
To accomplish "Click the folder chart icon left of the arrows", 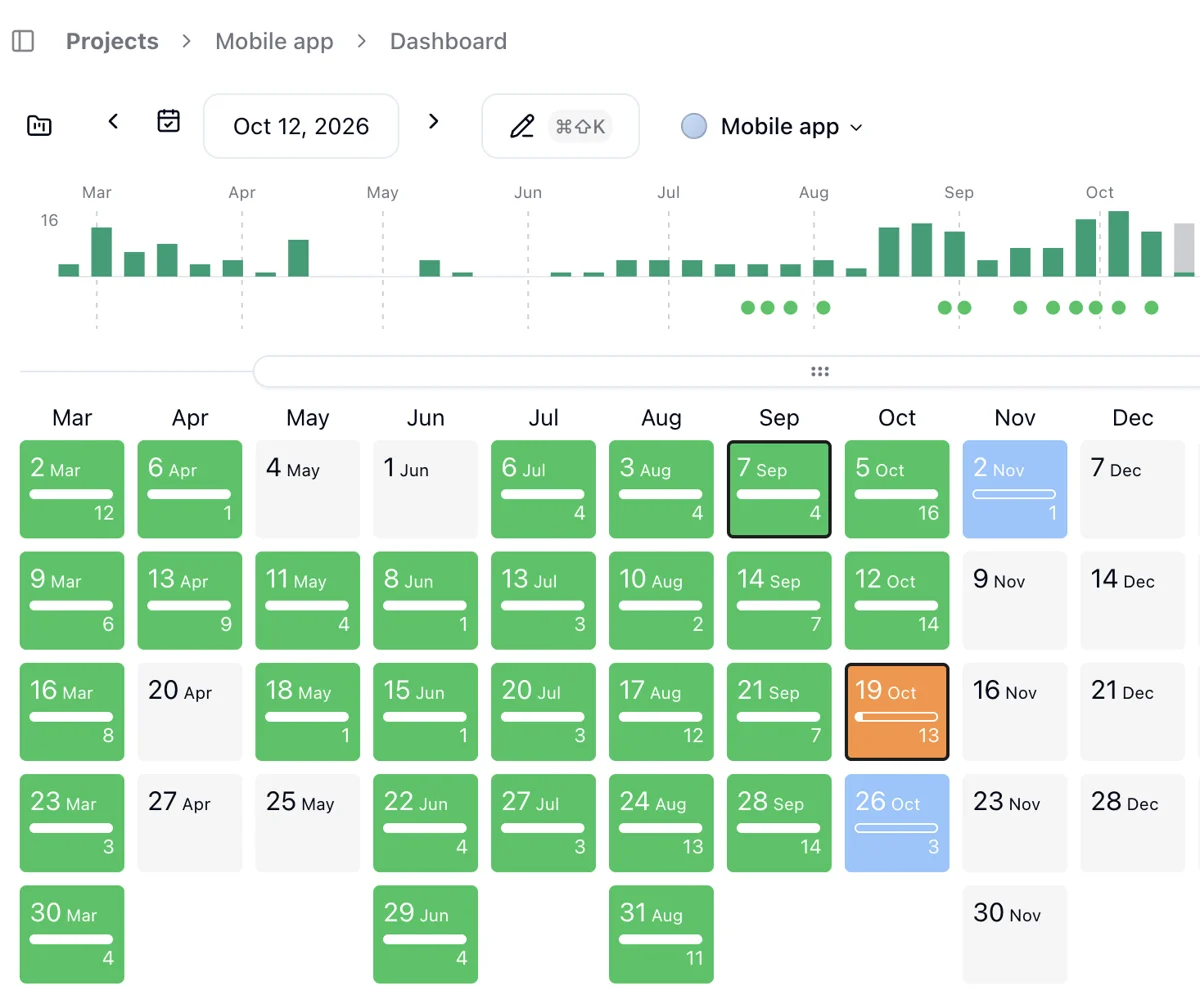I will pos(39,126).
